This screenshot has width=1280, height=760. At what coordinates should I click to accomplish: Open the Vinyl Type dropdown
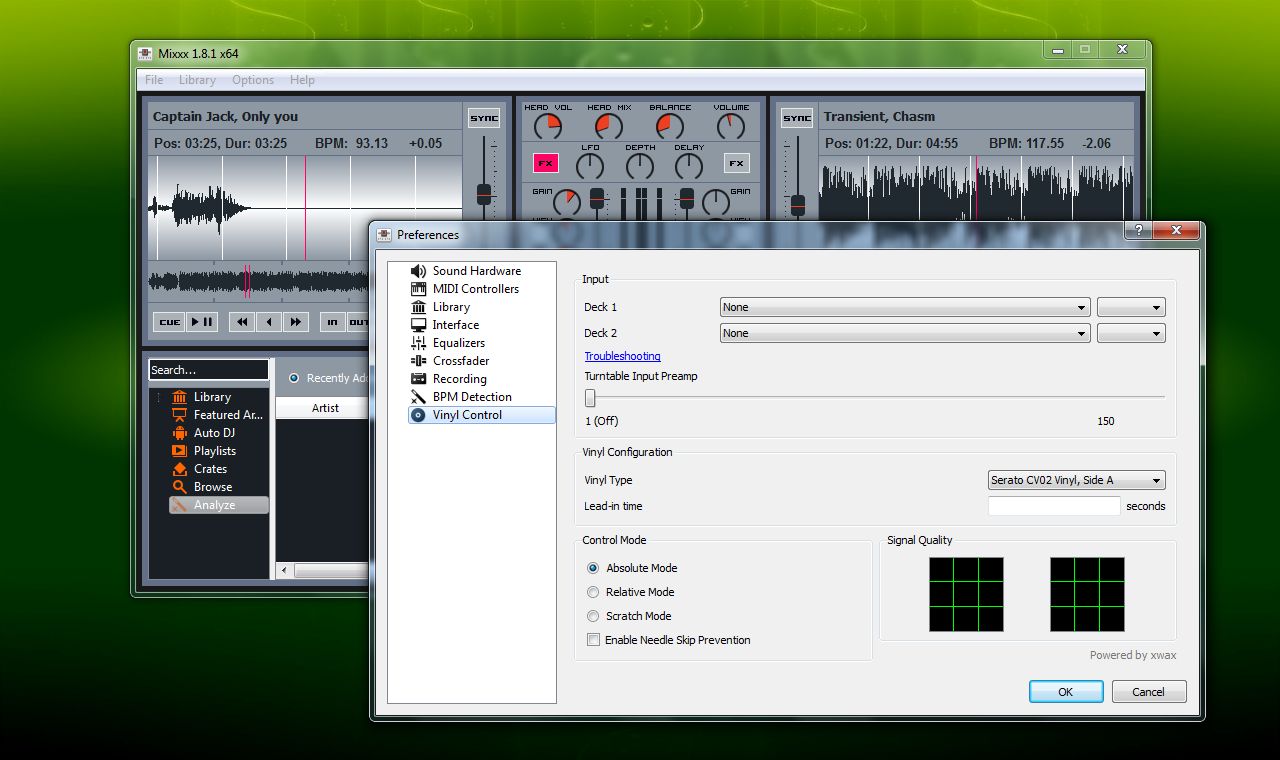coord(1076,480)
